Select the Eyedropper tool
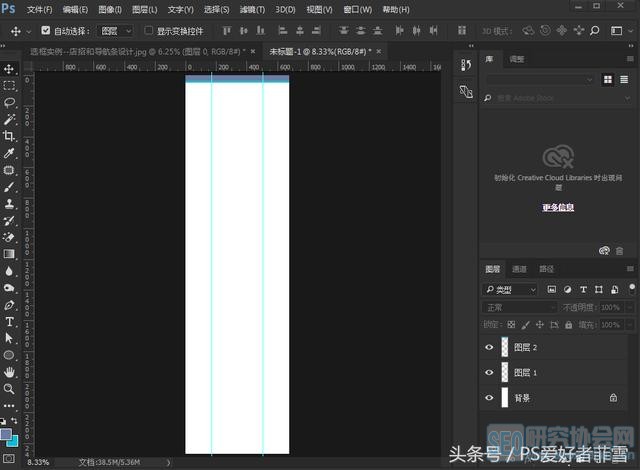The height and width of the screenshot is (470, 640). point(9,153)
